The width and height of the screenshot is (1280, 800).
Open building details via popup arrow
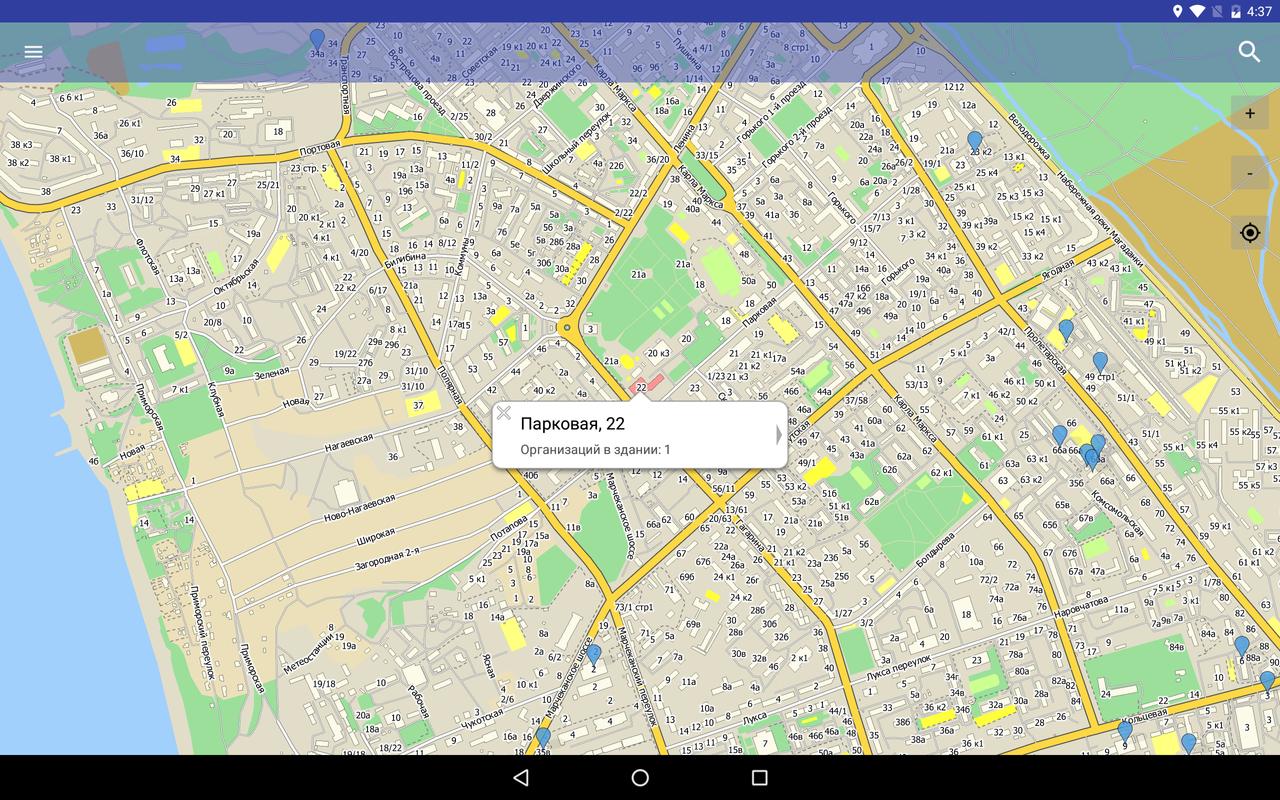[779, 435]
